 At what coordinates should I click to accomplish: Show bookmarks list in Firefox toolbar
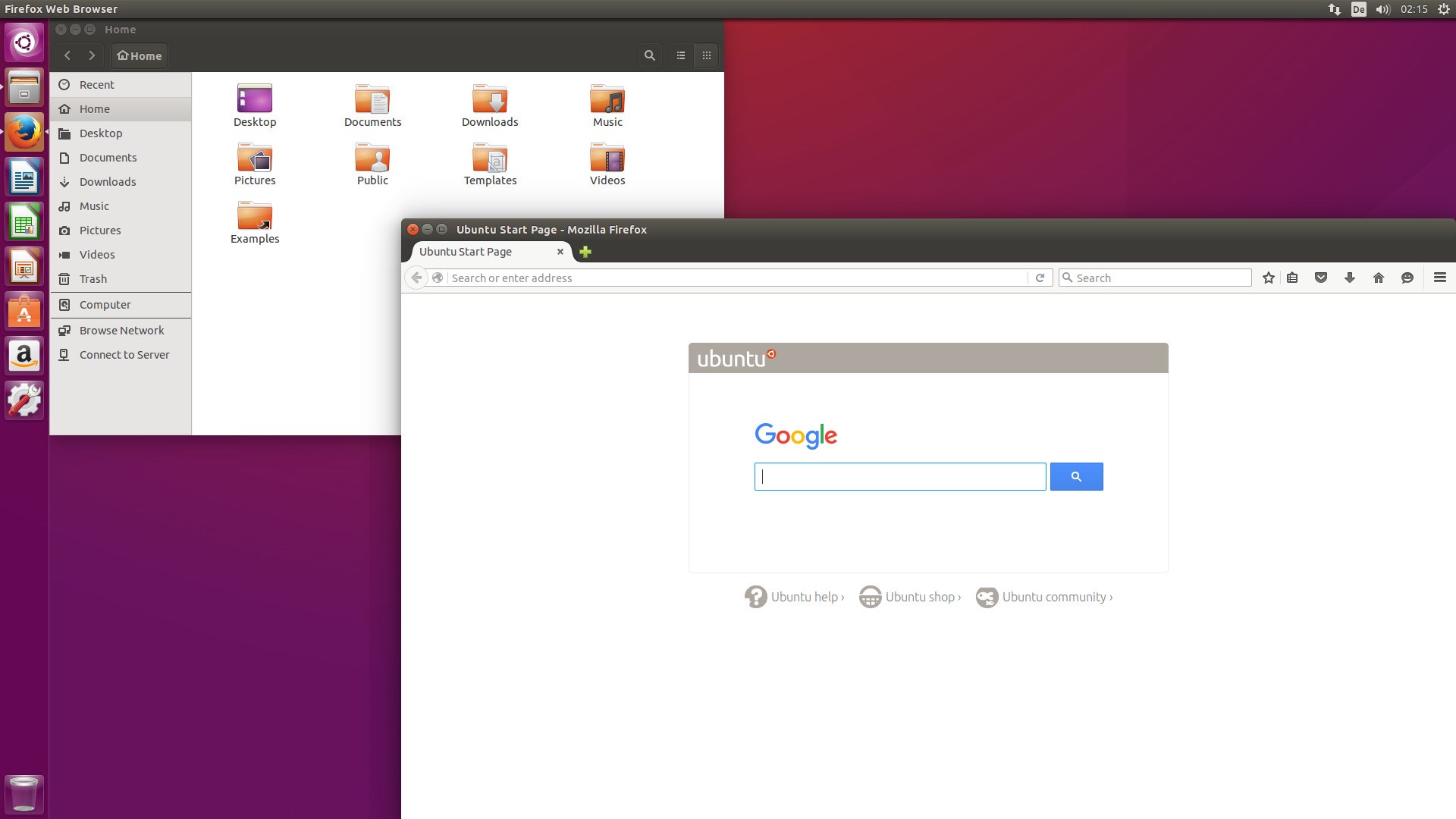click(1292, 278)
